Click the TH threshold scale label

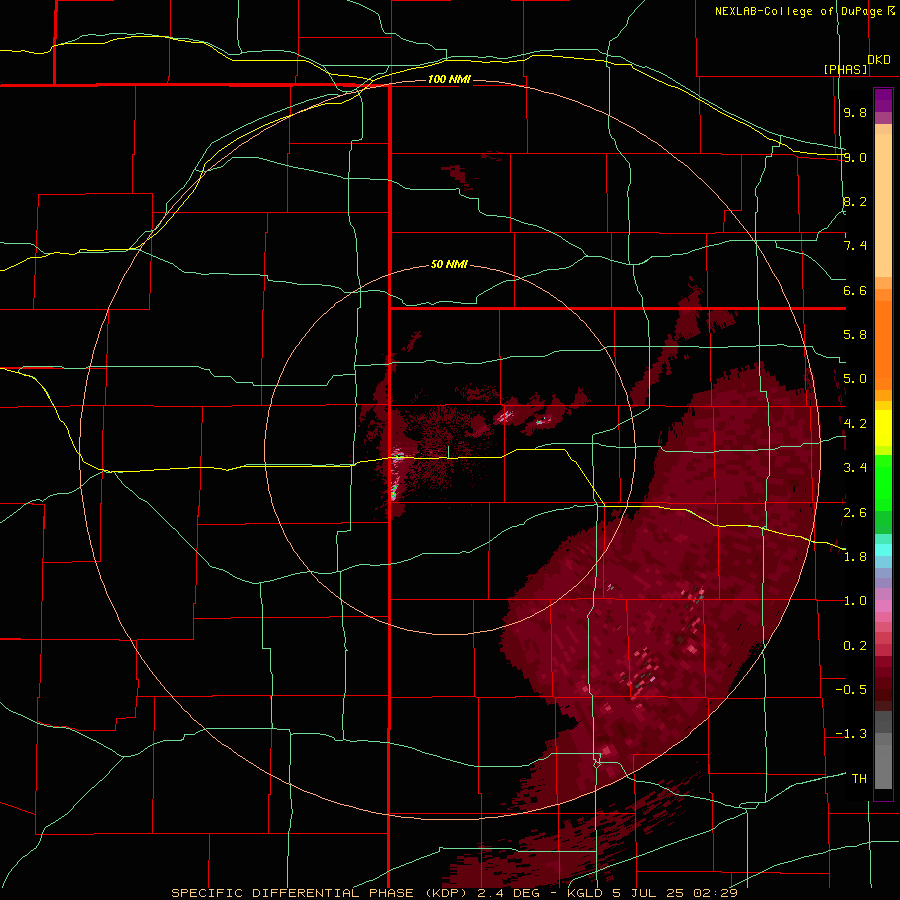[859, 779]
